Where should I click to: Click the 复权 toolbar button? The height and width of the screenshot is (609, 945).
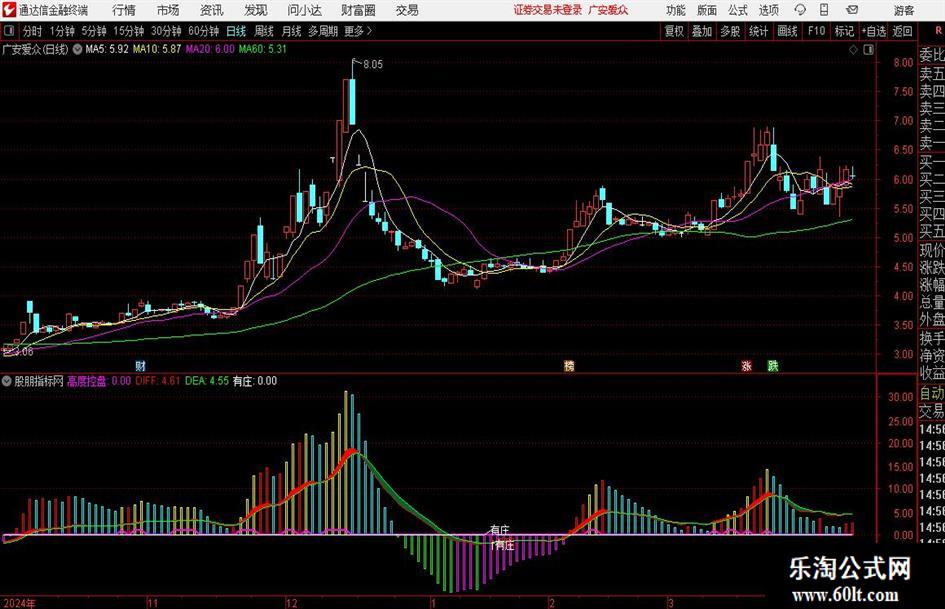[674, 31]
